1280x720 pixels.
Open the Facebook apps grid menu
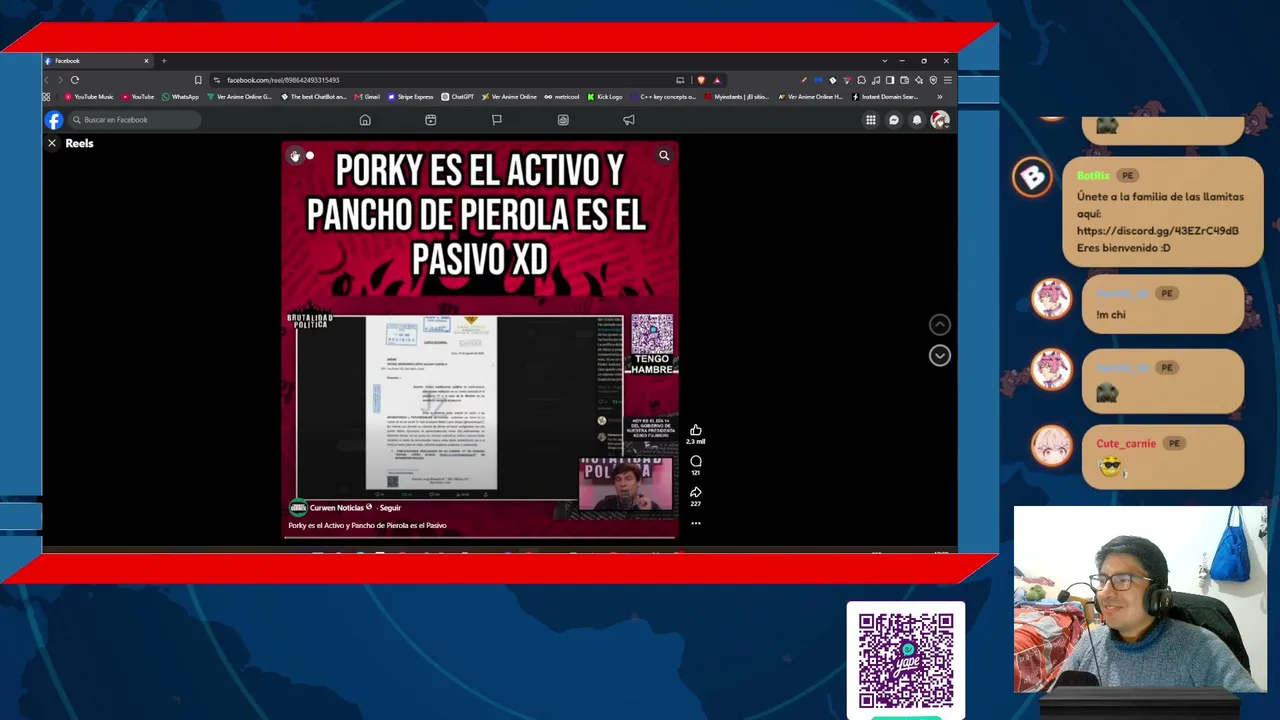pyautogui.click(x=871, y=120)
